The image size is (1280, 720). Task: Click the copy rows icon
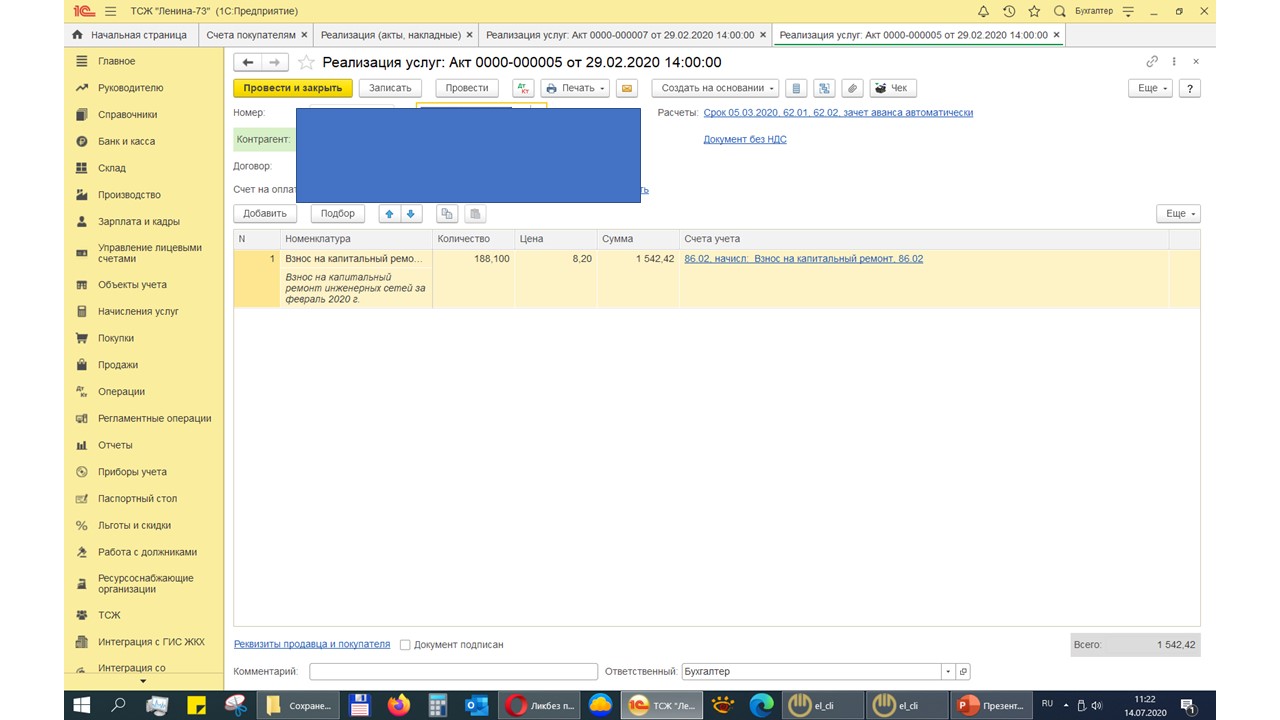(x=447, y=213)
